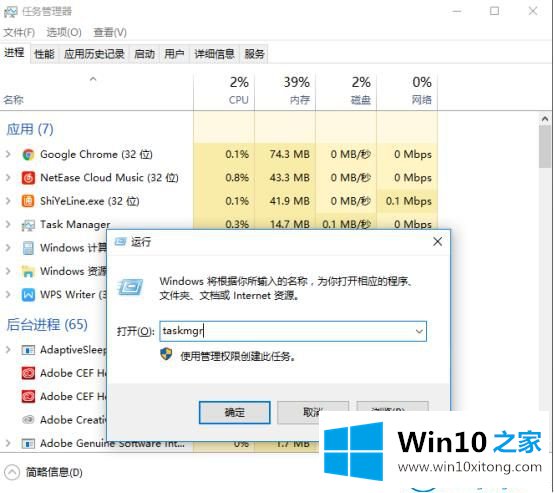554x493 pixels.
Task: Click the process list scrollbar thumb
Action: point(544,146)
